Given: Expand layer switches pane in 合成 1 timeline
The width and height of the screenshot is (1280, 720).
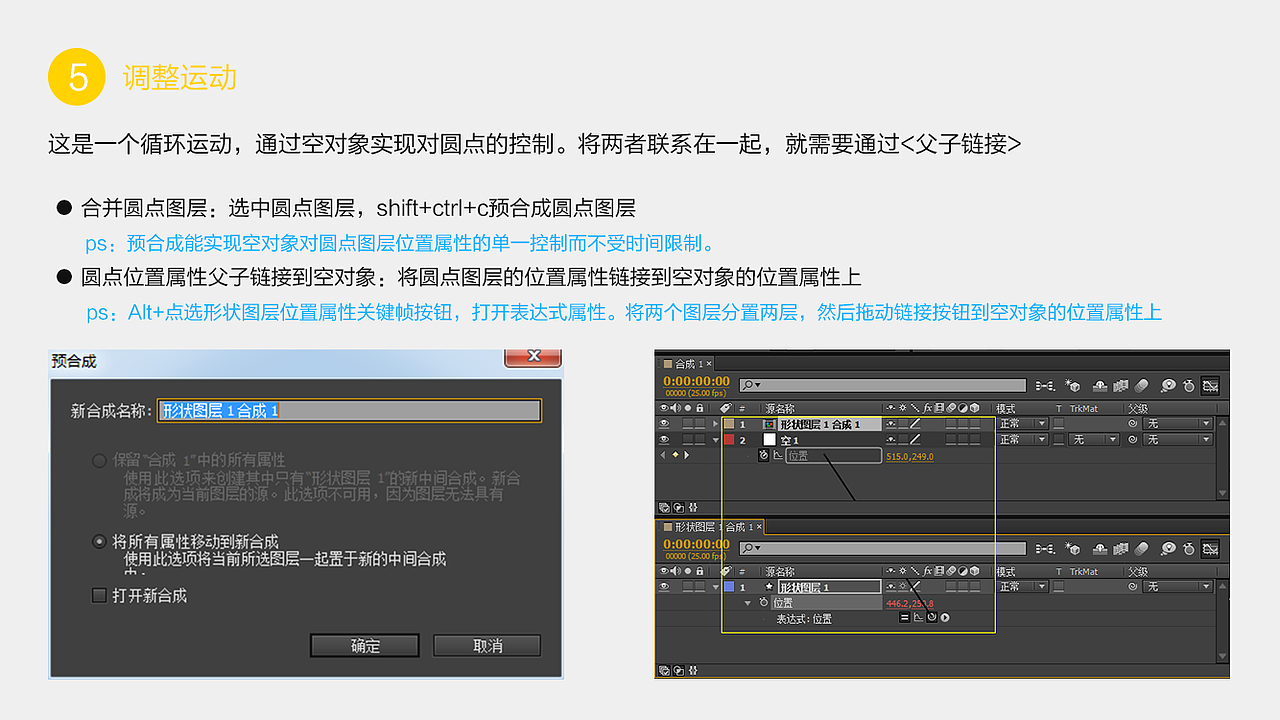Looking at the screenshot, I should [664, 506].
